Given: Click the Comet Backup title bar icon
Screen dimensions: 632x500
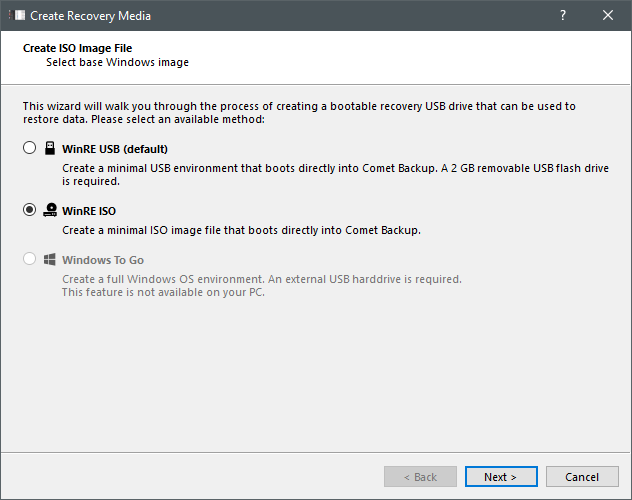Looking at the screenshot, I should [16, 16].
